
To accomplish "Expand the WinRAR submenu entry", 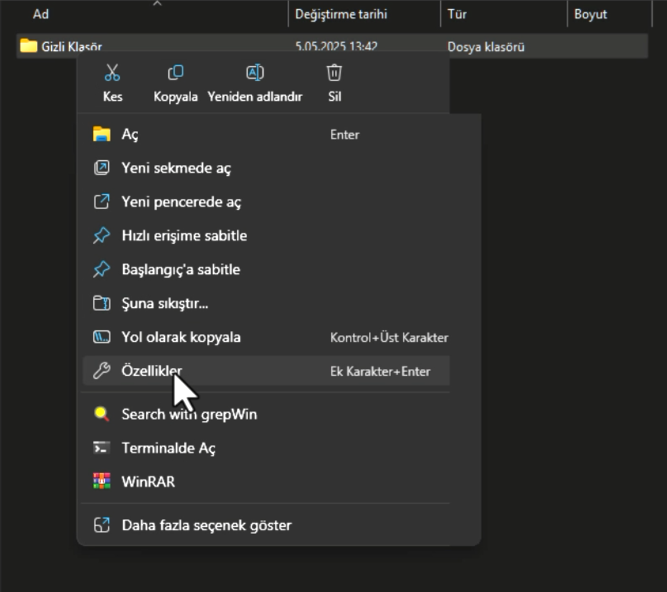I will tap(148, 482).
